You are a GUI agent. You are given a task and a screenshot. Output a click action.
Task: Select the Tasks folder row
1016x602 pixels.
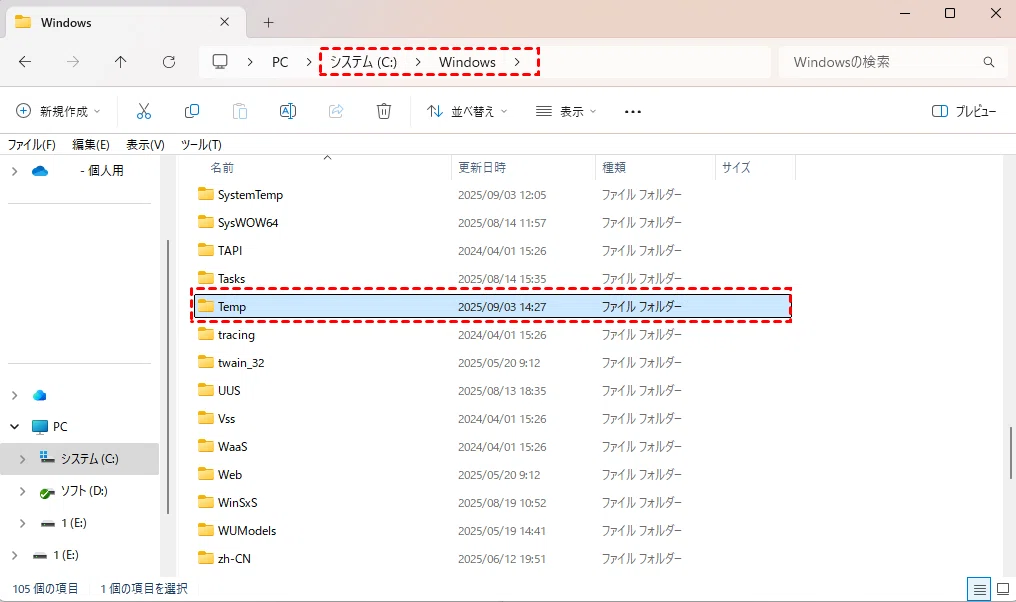(492, 278)
